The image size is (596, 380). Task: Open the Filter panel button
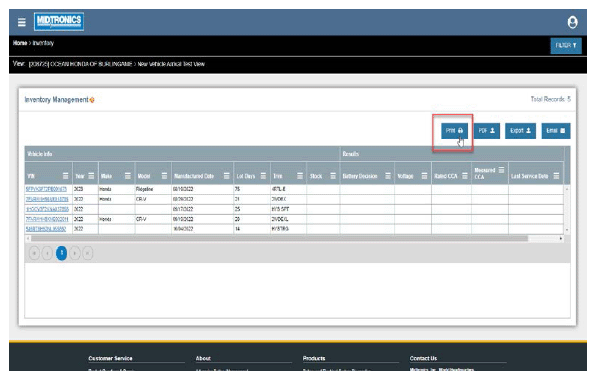(566, 46)
